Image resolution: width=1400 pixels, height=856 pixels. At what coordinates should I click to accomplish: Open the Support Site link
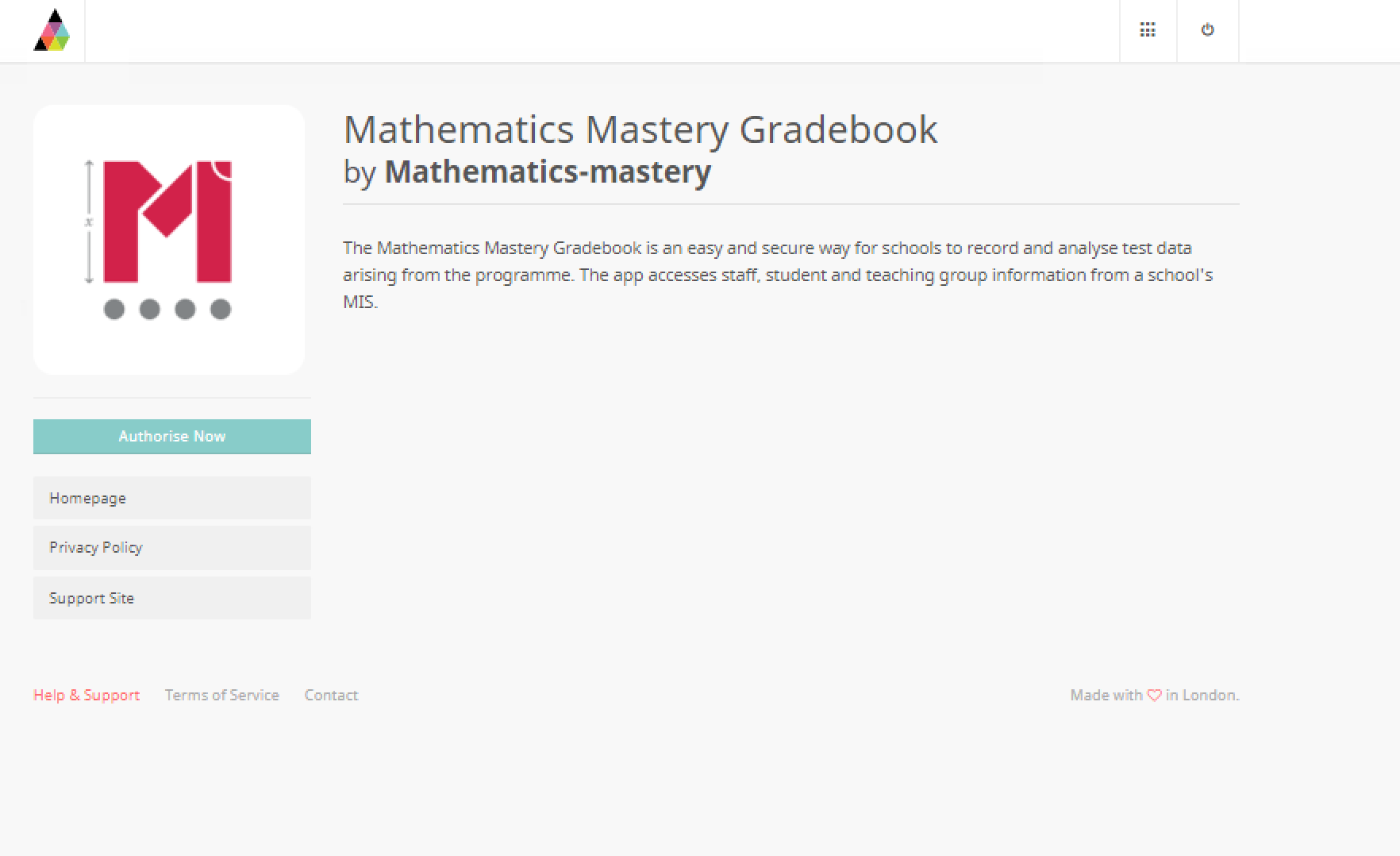pyautogui.click(x=172, y=598)
